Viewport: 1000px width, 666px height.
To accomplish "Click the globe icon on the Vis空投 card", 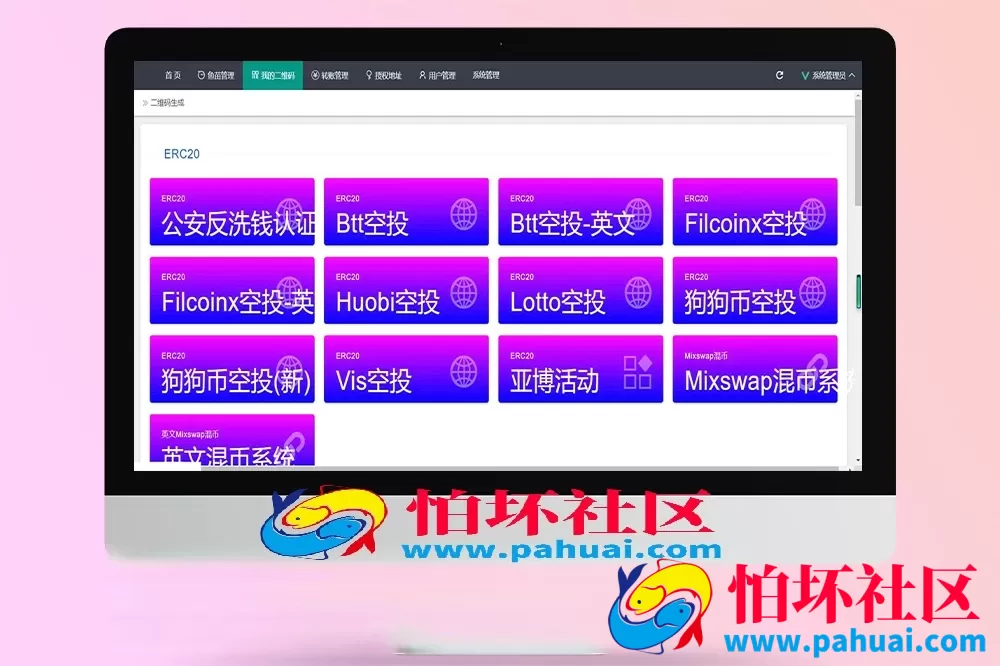I will (464, 371).
